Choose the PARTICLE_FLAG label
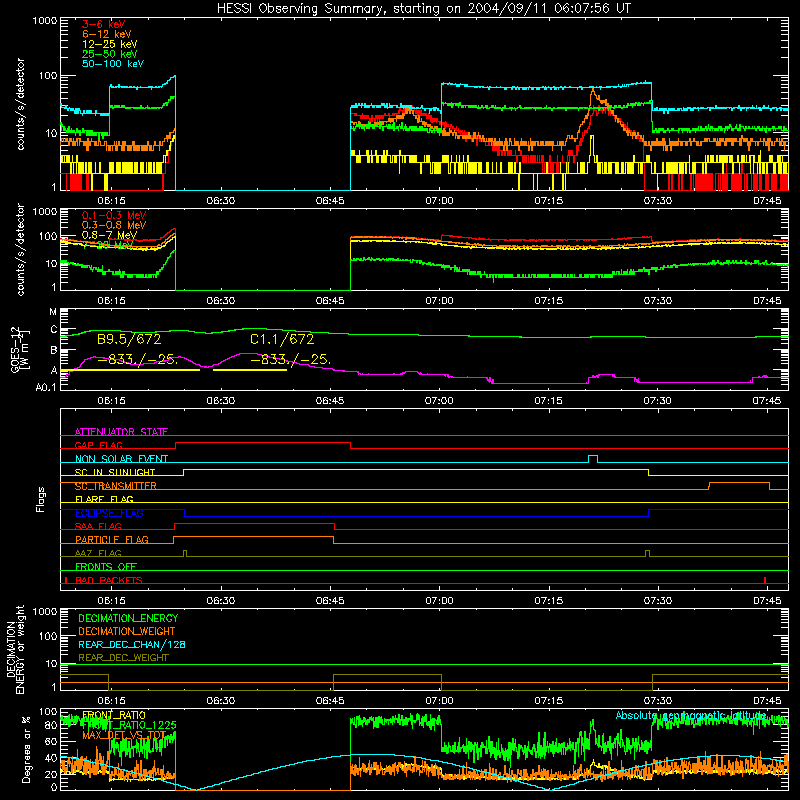 pyautogui.click(x=112, y=540)
